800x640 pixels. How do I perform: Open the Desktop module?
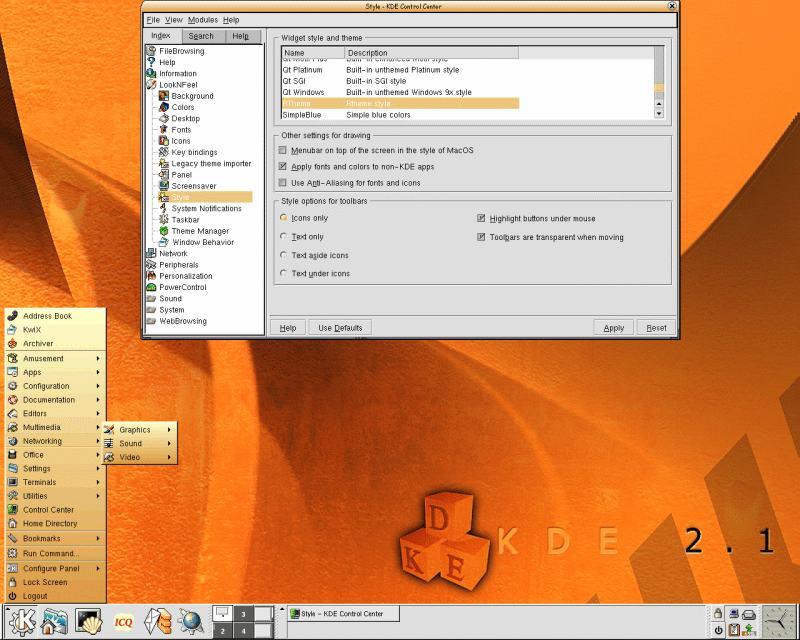pyautogui.click(x=179, y=118)
